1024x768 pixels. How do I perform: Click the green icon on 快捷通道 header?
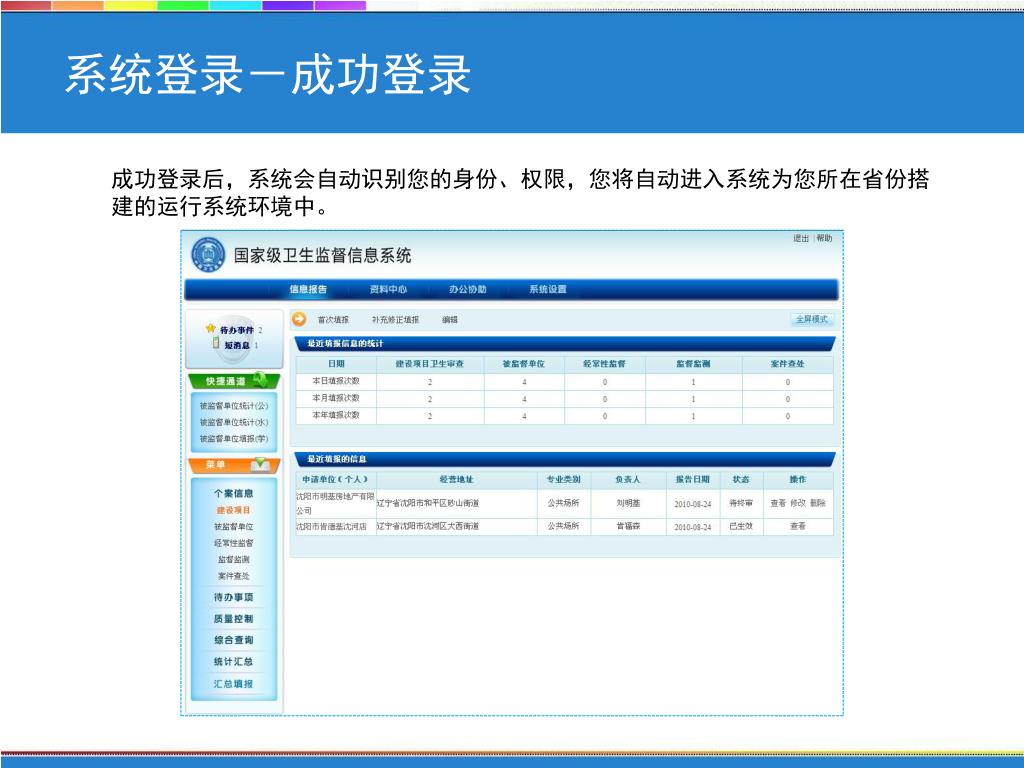[x=261, y=380]
